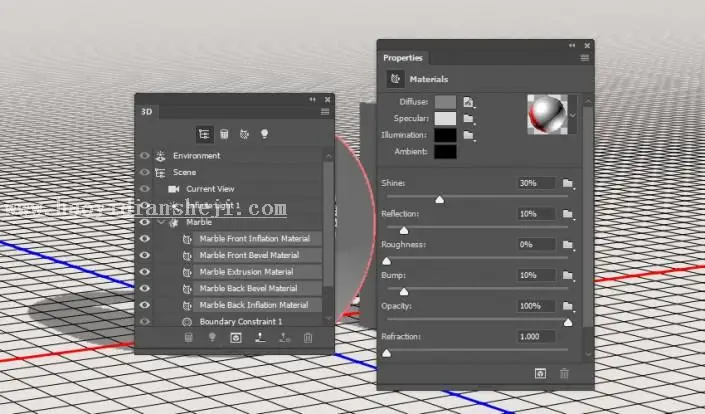The width and height of the screenshot is (705, 414).
Task: Collapse the Properties panel with double arrows
Action: tap(572, 45)
